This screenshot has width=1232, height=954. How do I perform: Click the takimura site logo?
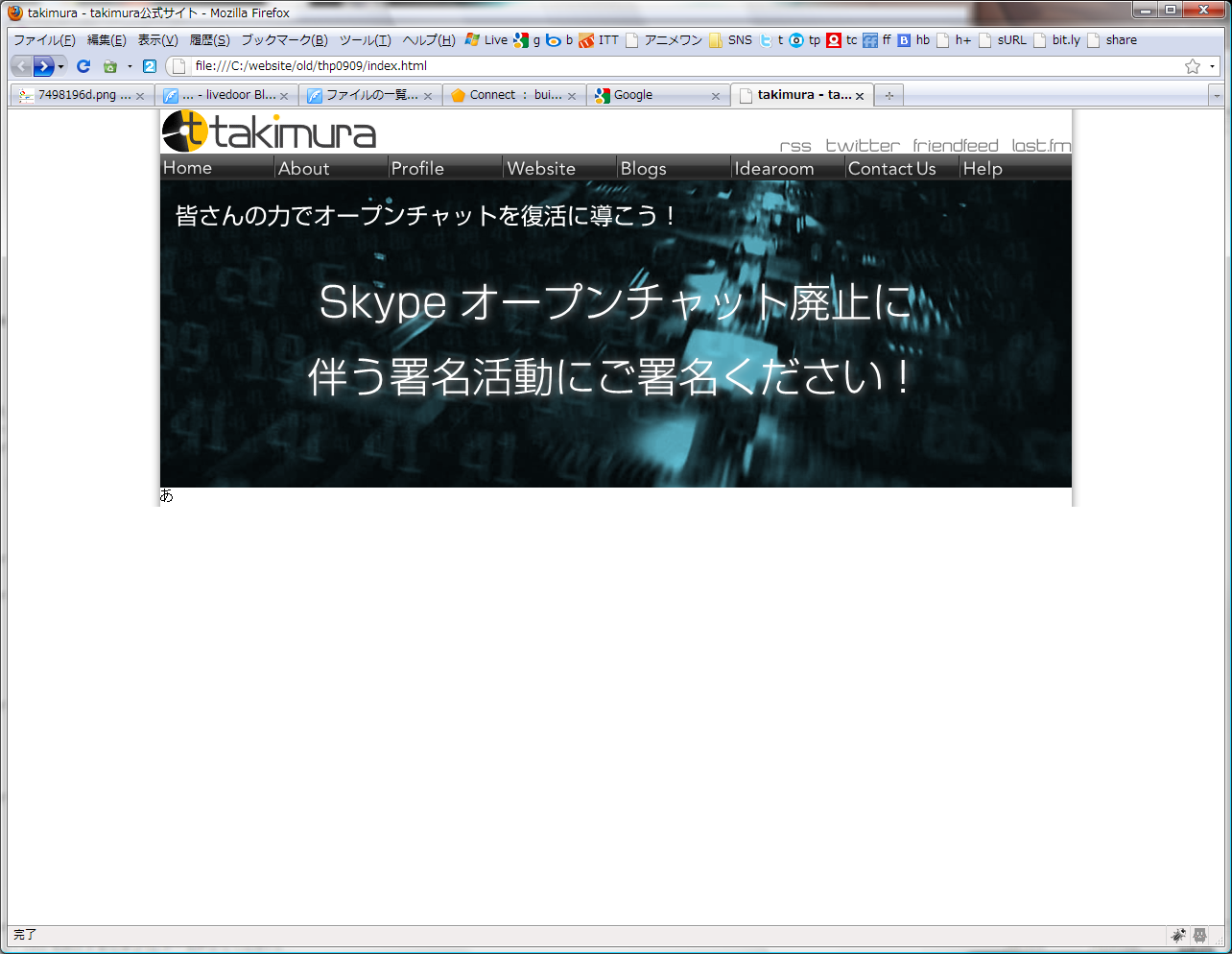[x=269, y=131]
